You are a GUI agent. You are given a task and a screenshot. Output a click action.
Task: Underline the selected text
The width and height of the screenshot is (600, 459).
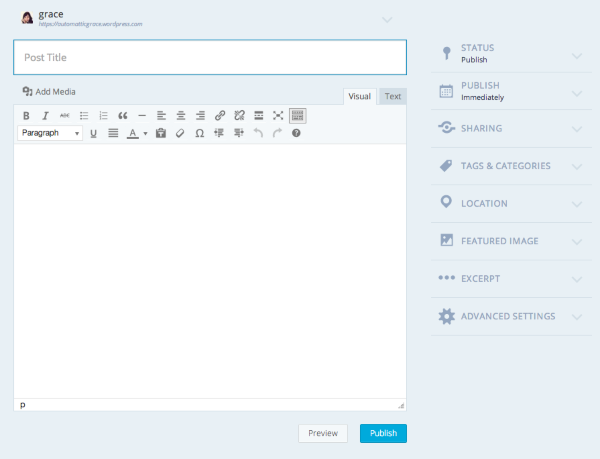tap(93, 133)
